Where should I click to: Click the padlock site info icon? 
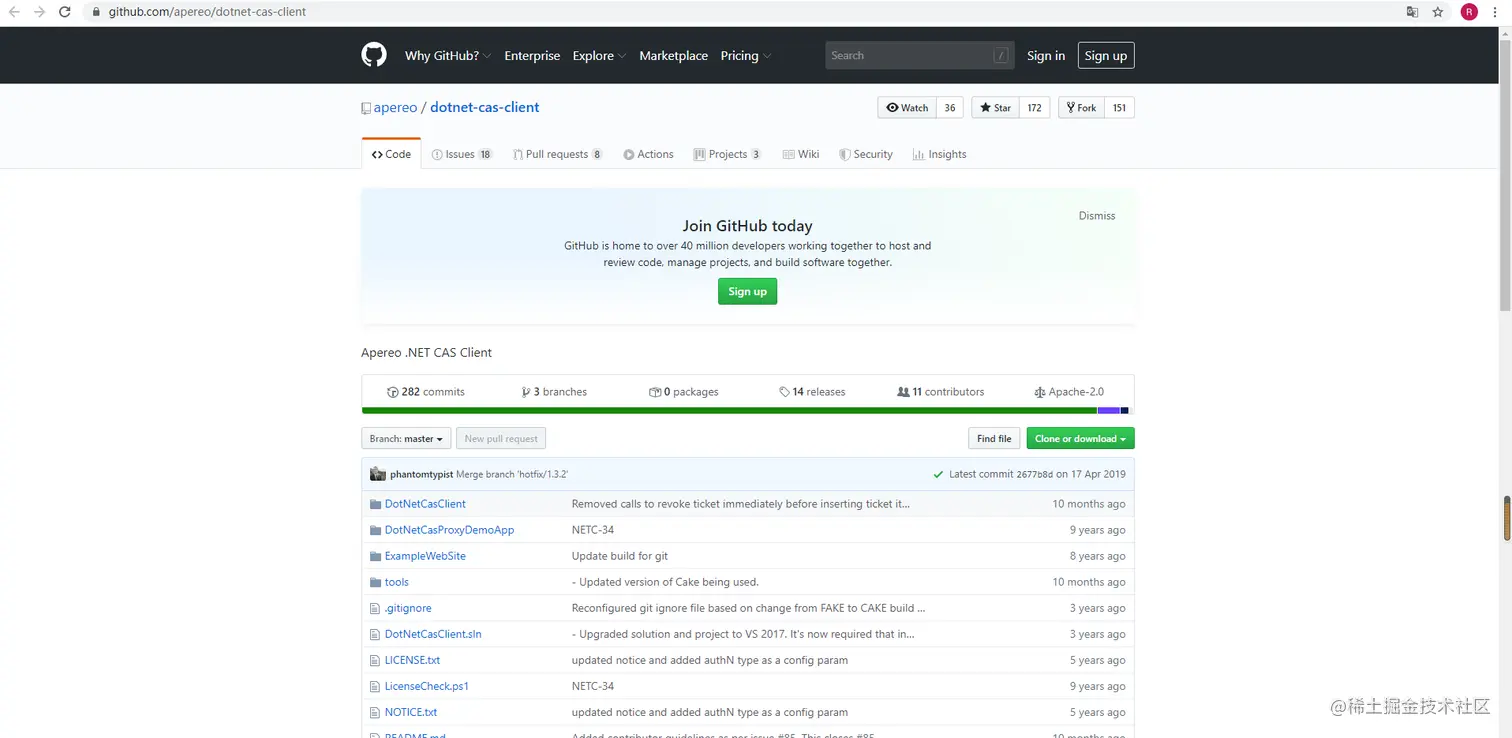(96, 12)
